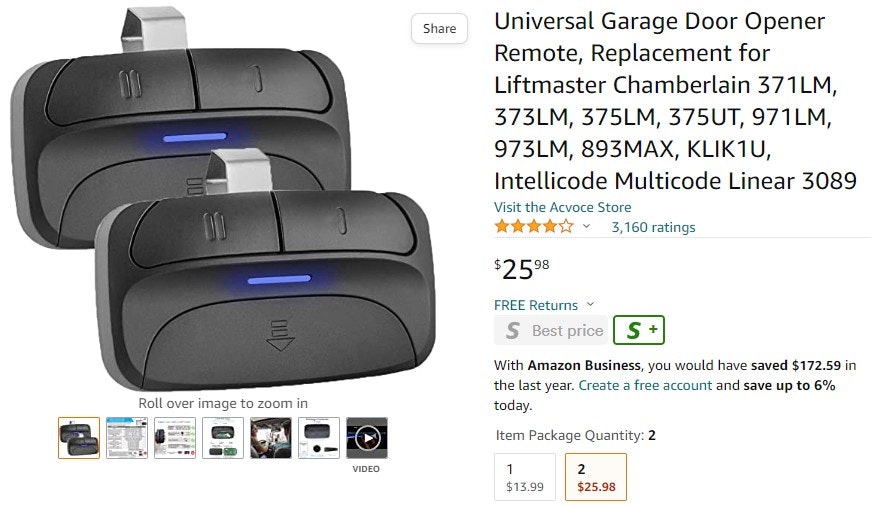
Task: Click the grey S Best price badge
Action: [551, 330]
